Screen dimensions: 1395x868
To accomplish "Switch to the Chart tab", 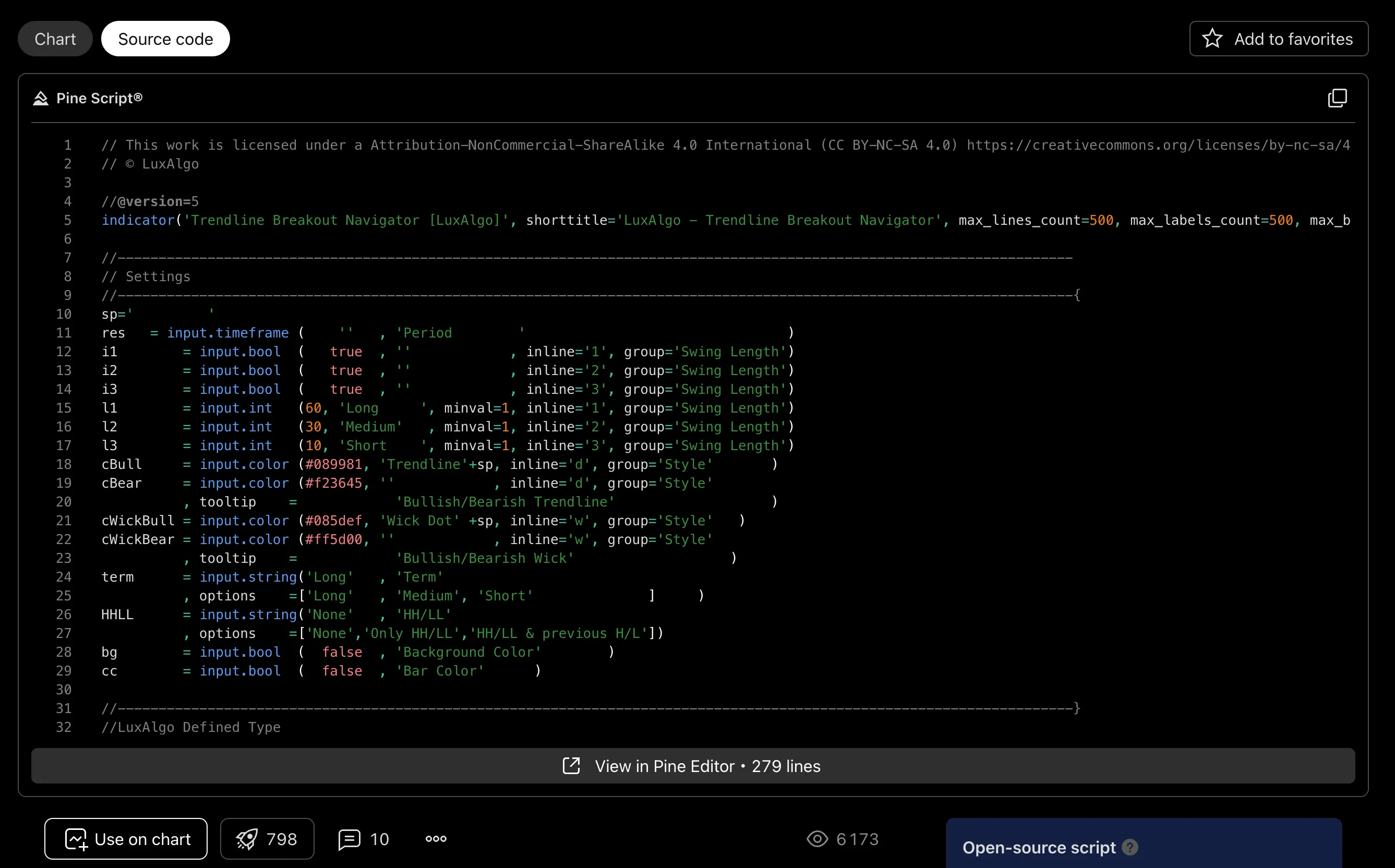I will click(x=55, y=39).
